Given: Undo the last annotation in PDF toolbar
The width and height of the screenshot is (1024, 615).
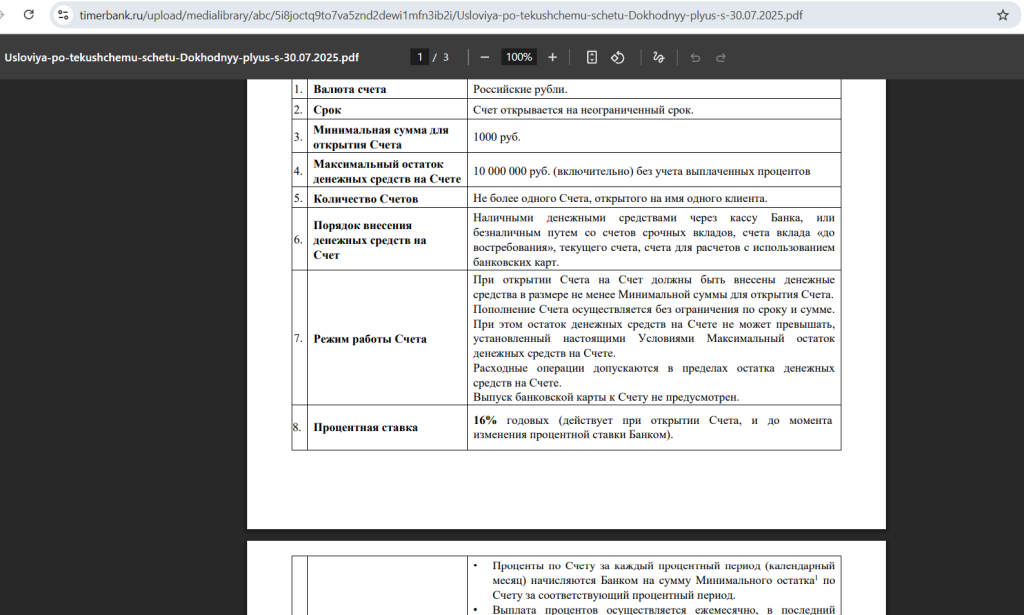Looking at the screenshot, I should pos(695,57).
